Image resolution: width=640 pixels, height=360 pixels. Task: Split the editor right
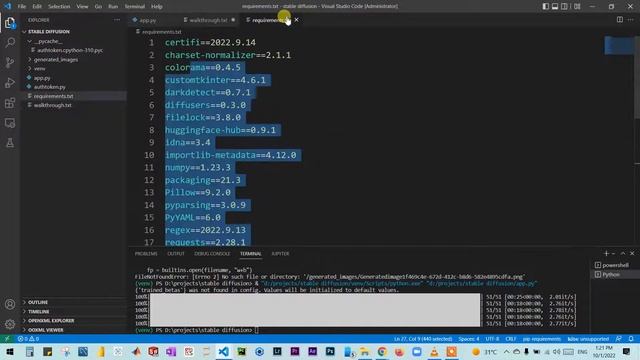pos(620,20)
